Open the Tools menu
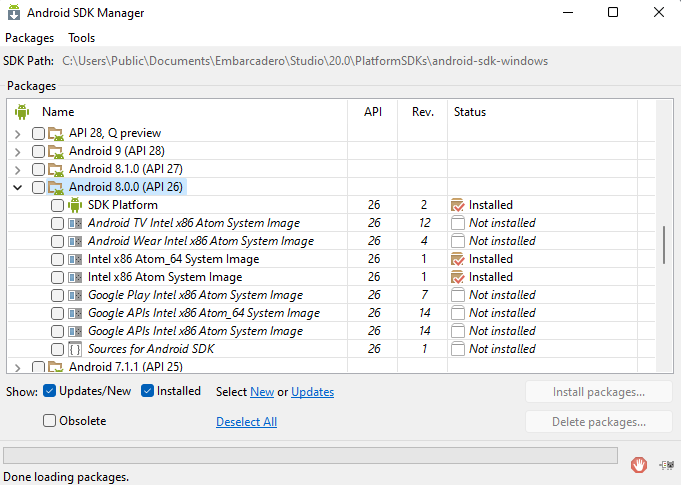 [81, 38]
